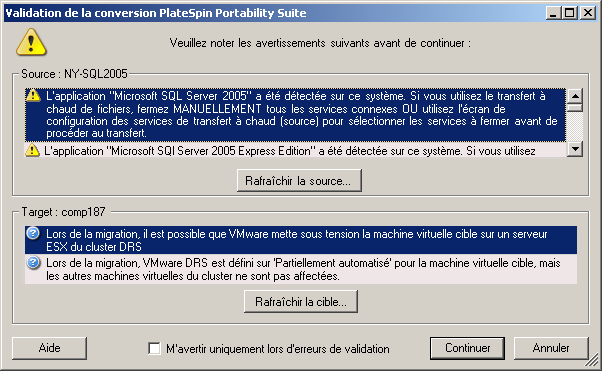
Task: Click source list scrollbar up arrow
Action: pos(575,96)
